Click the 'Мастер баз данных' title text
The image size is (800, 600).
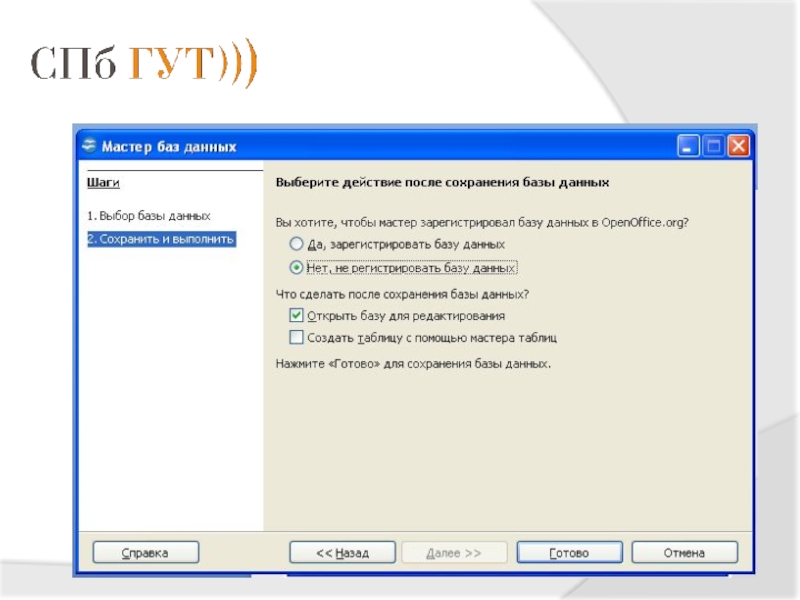pos(169,147)
